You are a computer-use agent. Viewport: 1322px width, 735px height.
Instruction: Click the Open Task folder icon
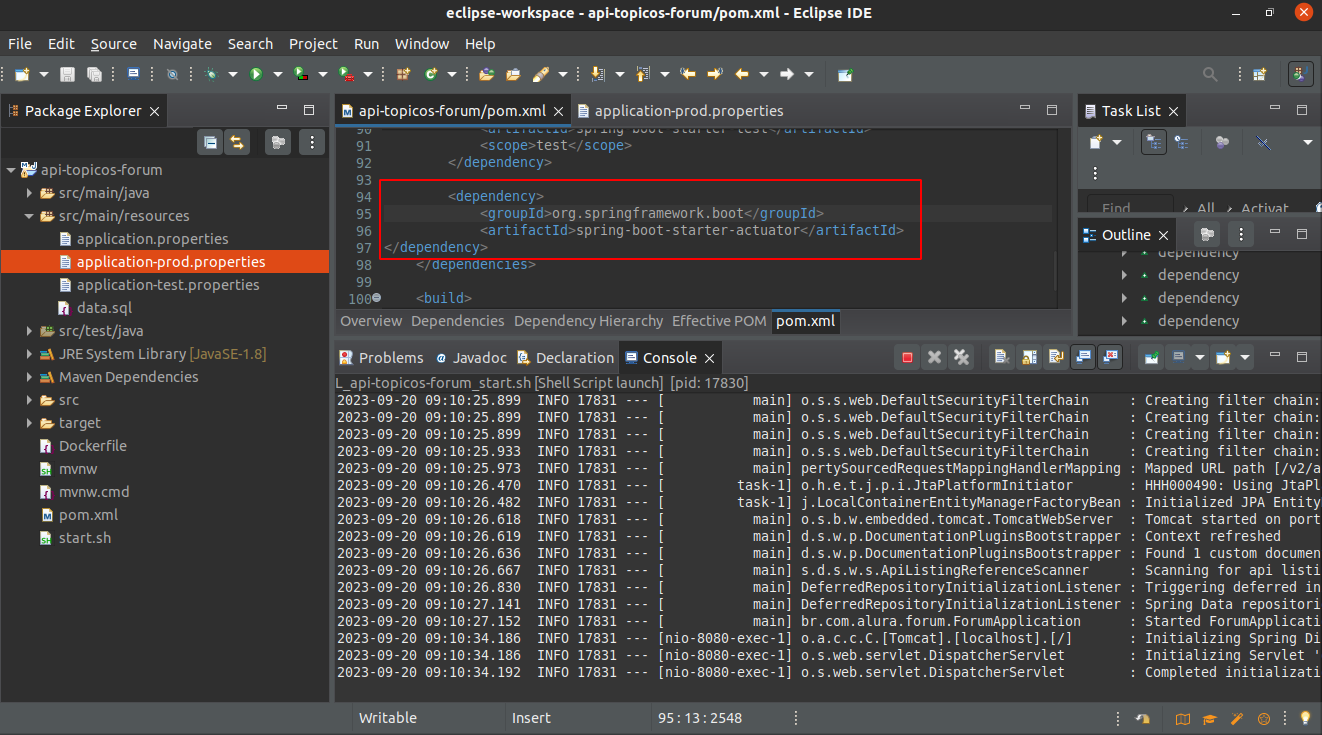point(514,74)
